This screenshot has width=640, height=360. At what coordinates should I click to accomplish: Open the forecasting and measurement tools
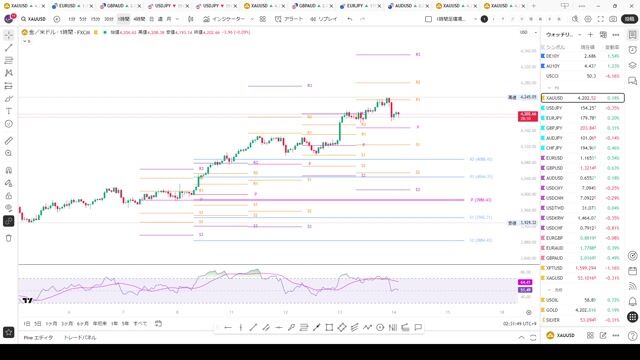pyautogui.click(x=9, y=86)
